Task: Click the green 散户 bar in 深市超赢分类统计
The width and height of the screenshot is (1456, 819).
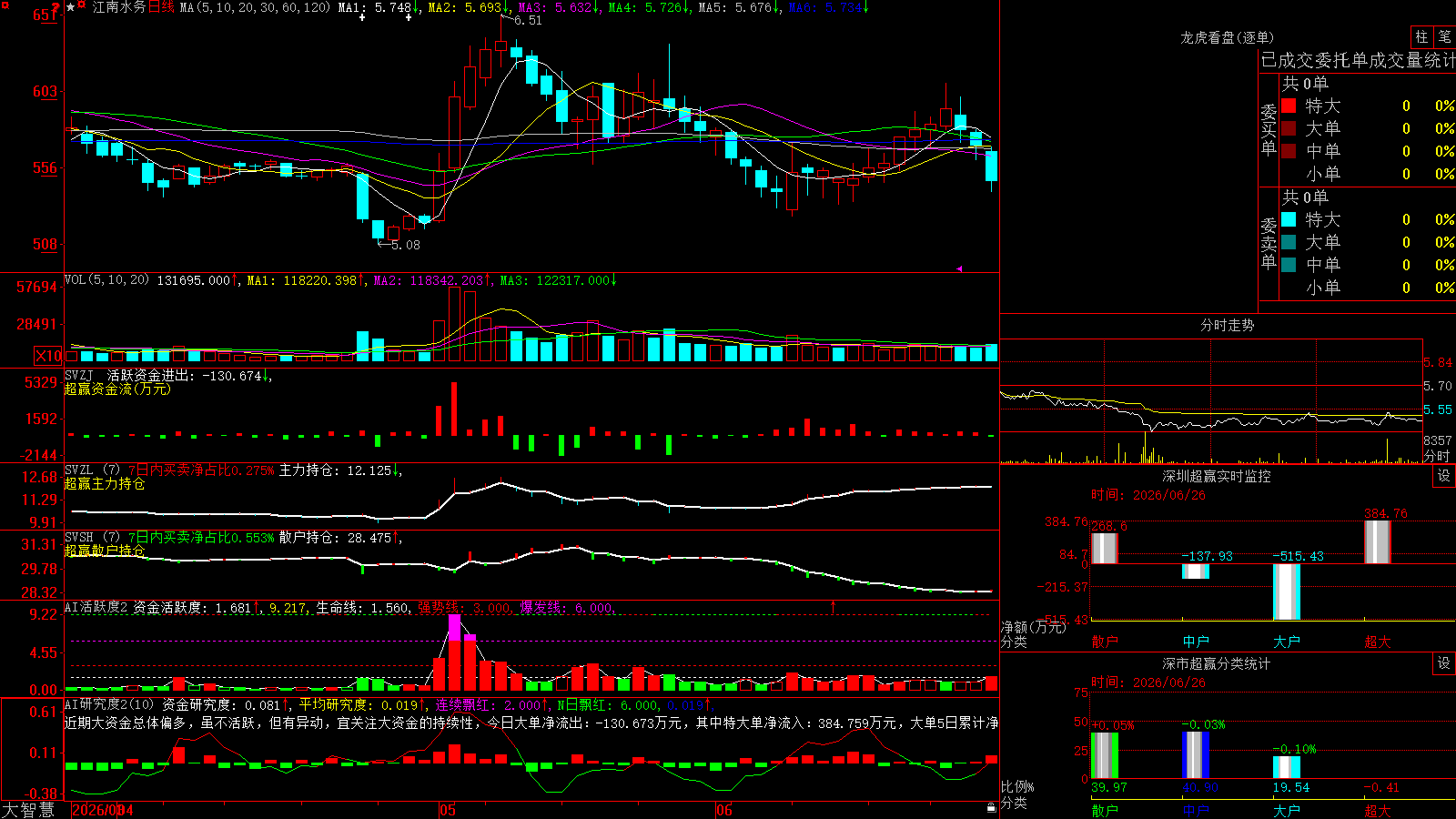Action: [x=1104, y=755]
